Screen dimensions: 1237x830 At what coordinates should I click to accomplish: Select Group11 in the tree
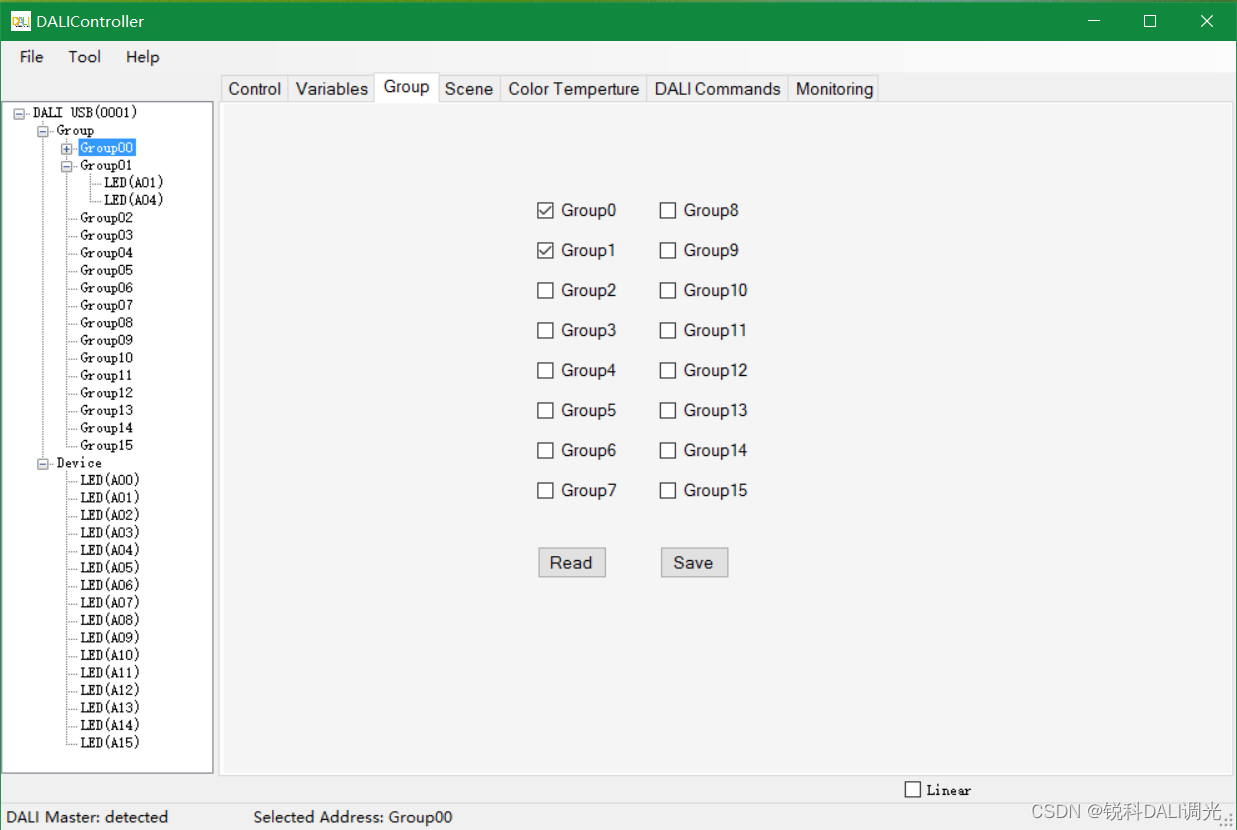click(x=106, y=376)
